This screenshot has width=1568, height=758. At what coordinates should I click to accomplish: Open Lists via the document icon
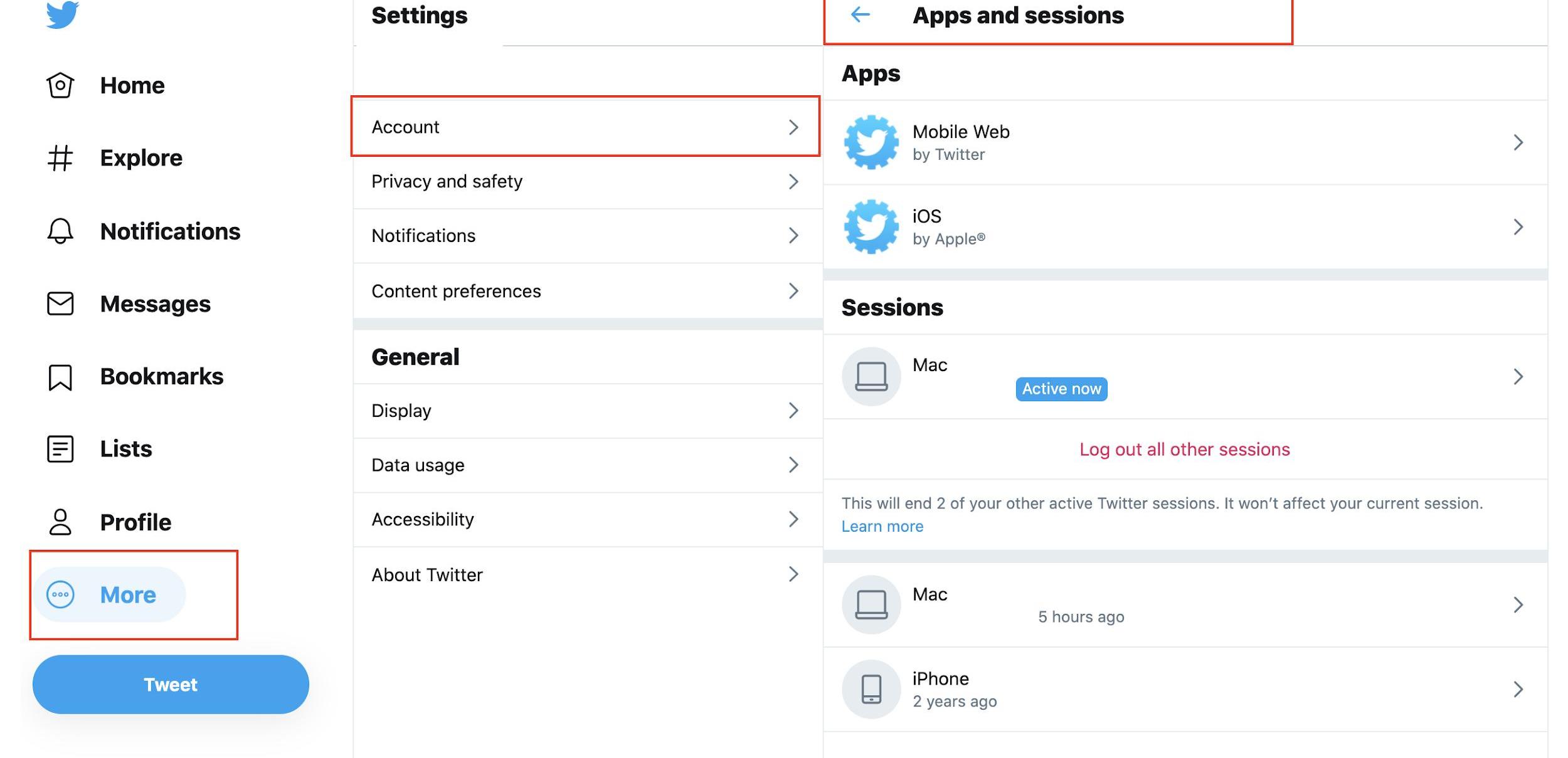point(60,449)
